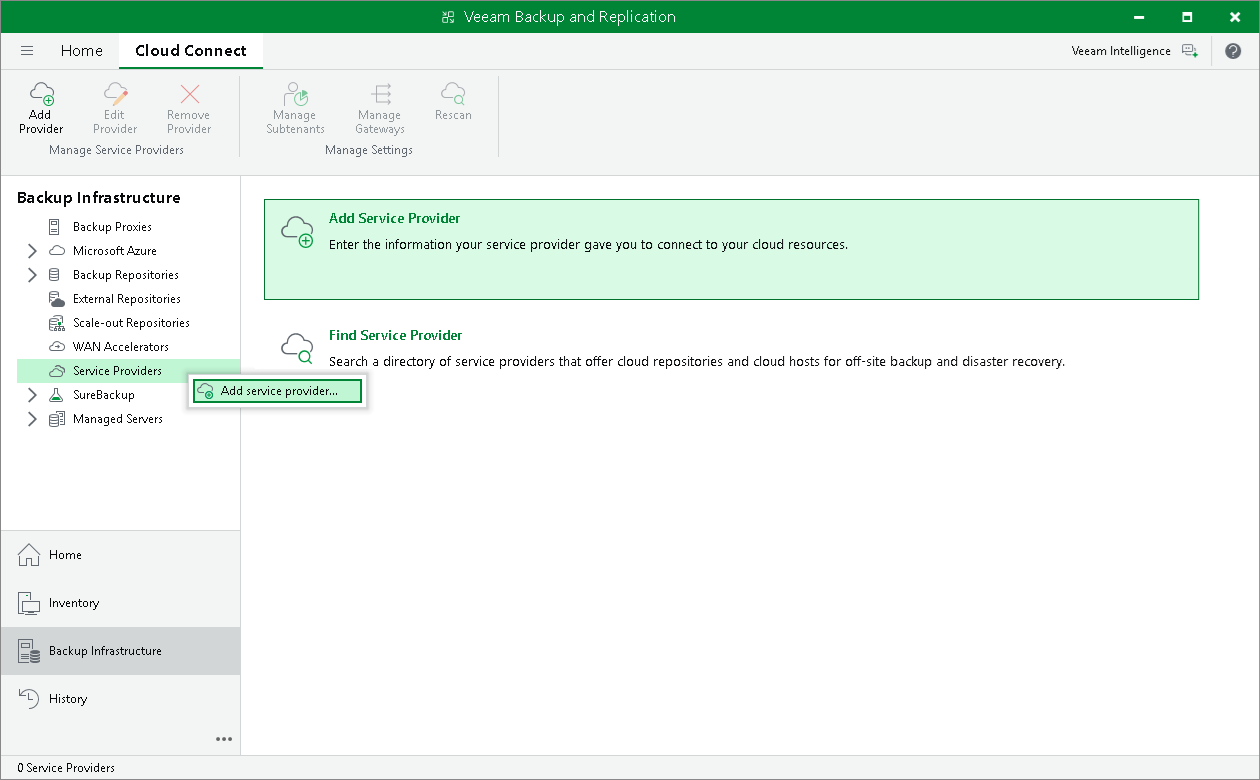Select Backup Proxies in the tree
1260x780 pixels.
coord(112,227)
